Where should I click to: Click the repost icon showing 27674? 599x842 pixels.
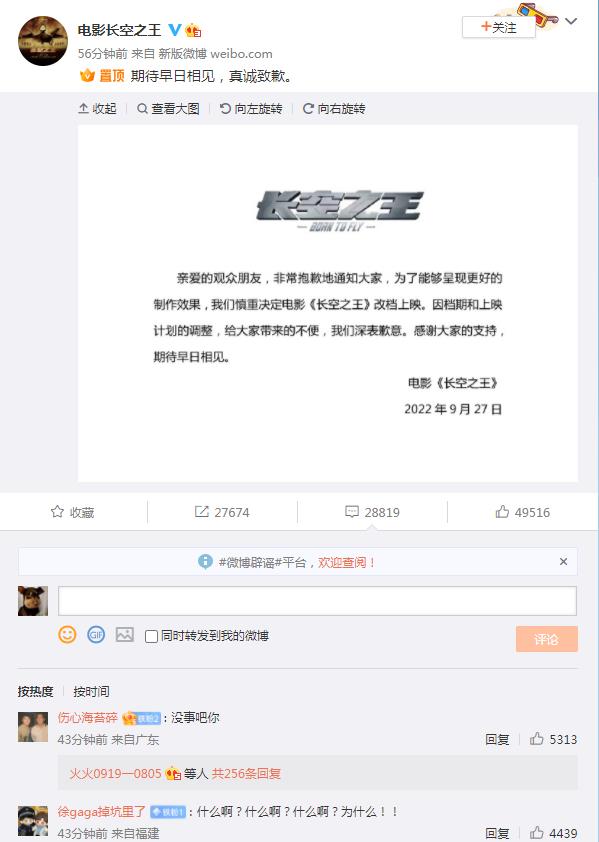click(201, 512)
